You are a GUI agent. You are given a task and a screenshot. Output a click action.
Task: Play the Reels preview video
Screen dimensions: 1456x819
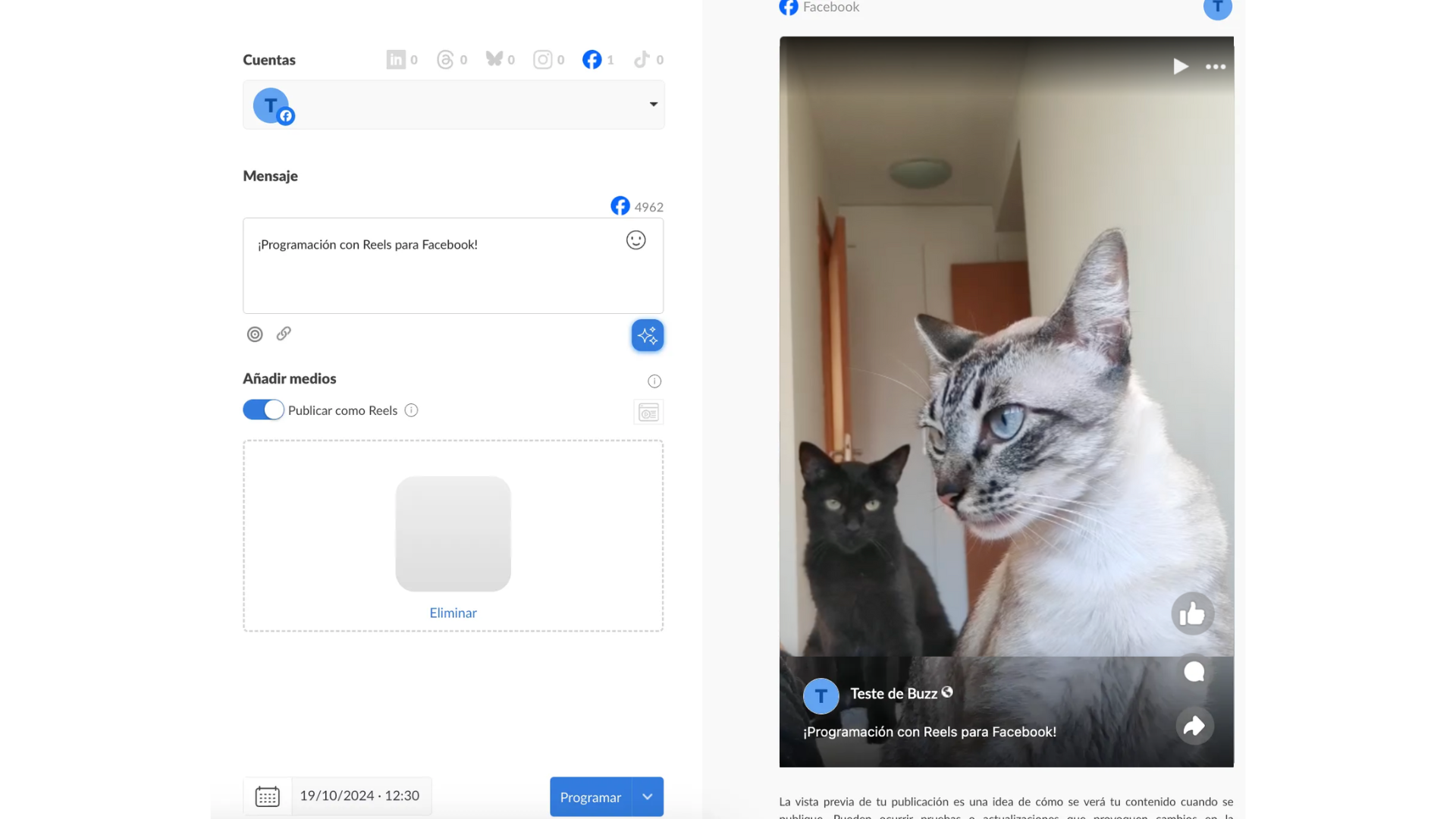click(x=1180, y=67)
